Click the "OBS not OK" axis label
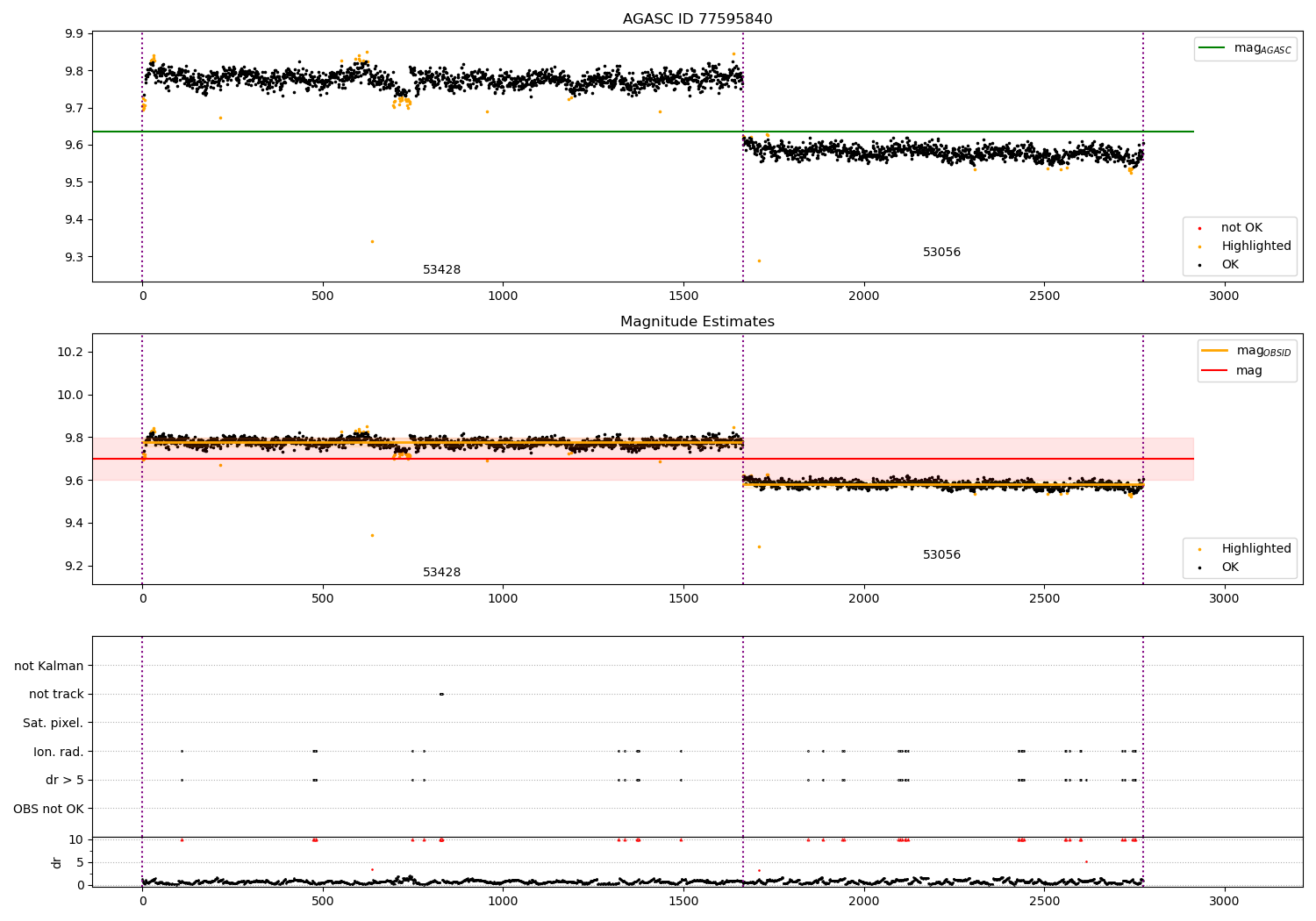 click(49, 809)
